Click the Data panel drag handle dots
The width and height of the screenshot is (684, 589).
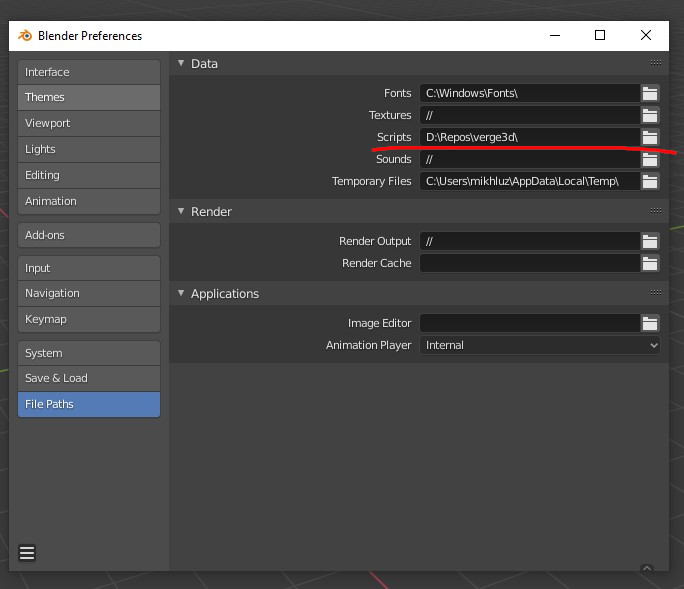[656, 63]
